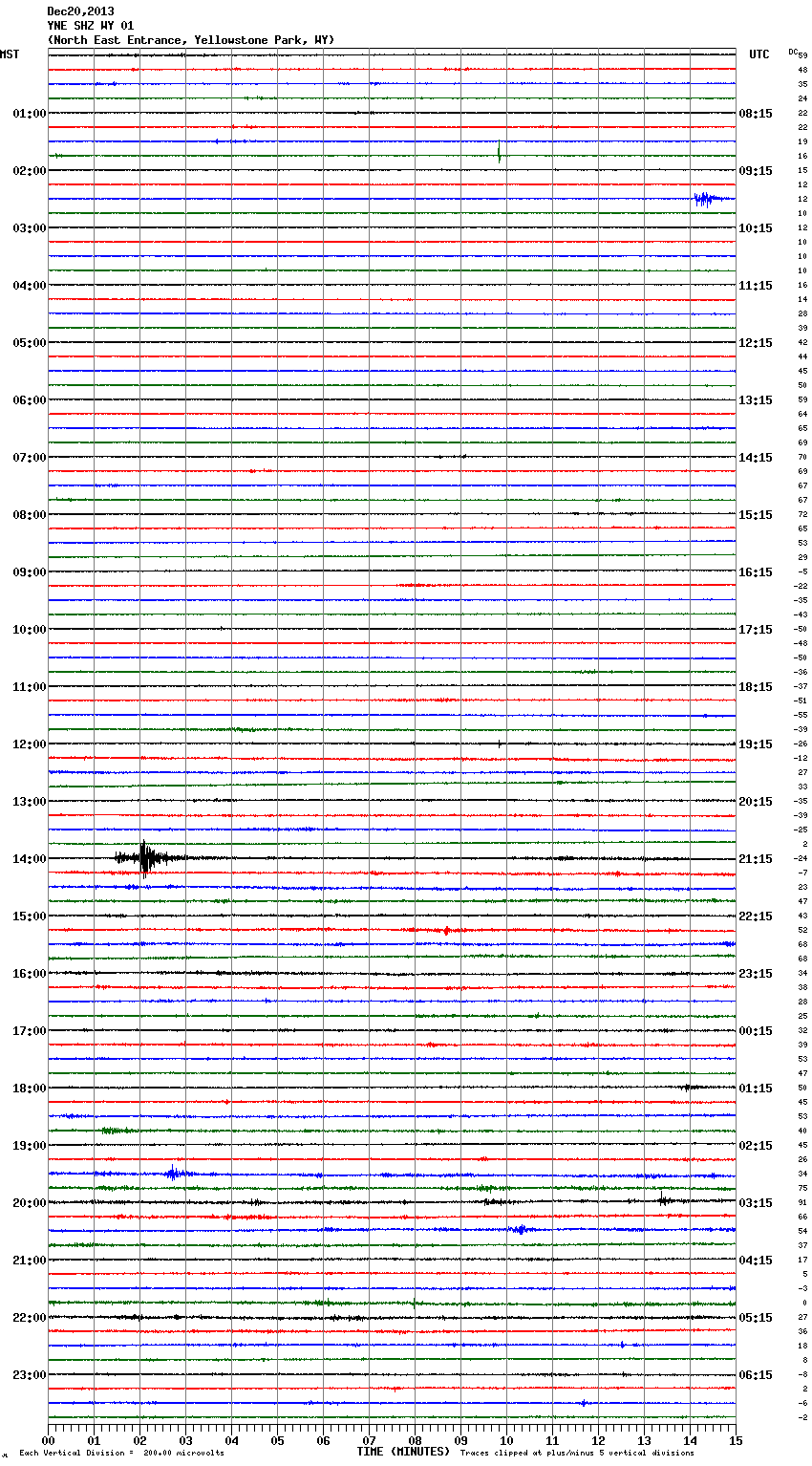This screenshot has height=1466, width=812.
Task: Select the 01:00 MST time label
Action: coord(30,114)
